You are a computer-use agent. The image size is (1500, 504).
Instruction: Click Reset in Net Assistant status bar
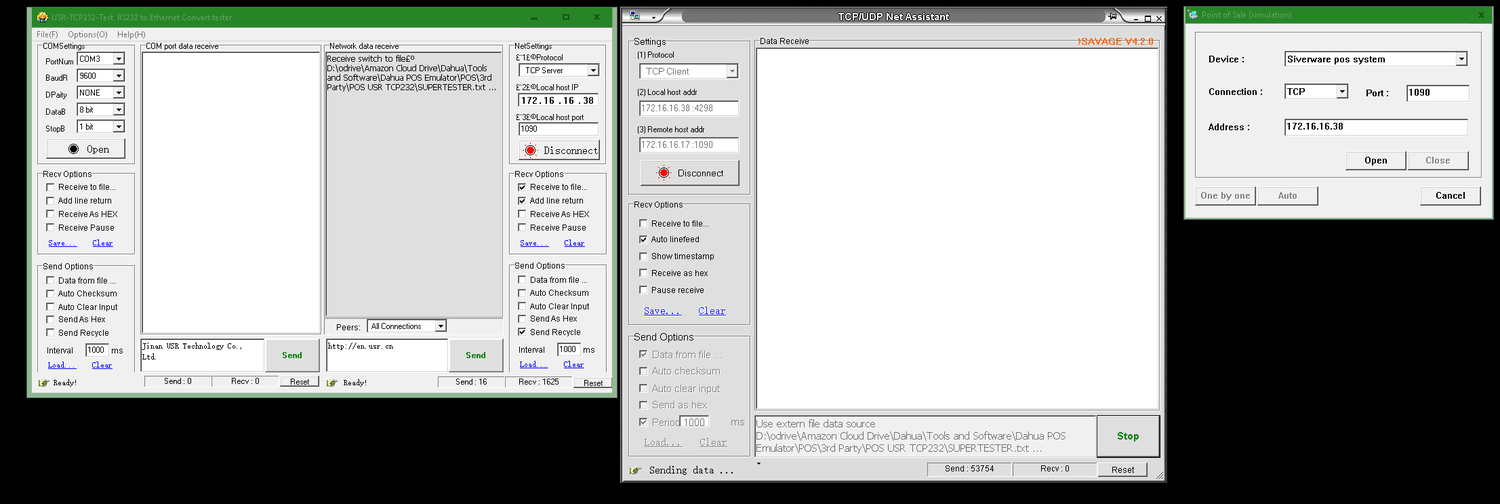1123,470
